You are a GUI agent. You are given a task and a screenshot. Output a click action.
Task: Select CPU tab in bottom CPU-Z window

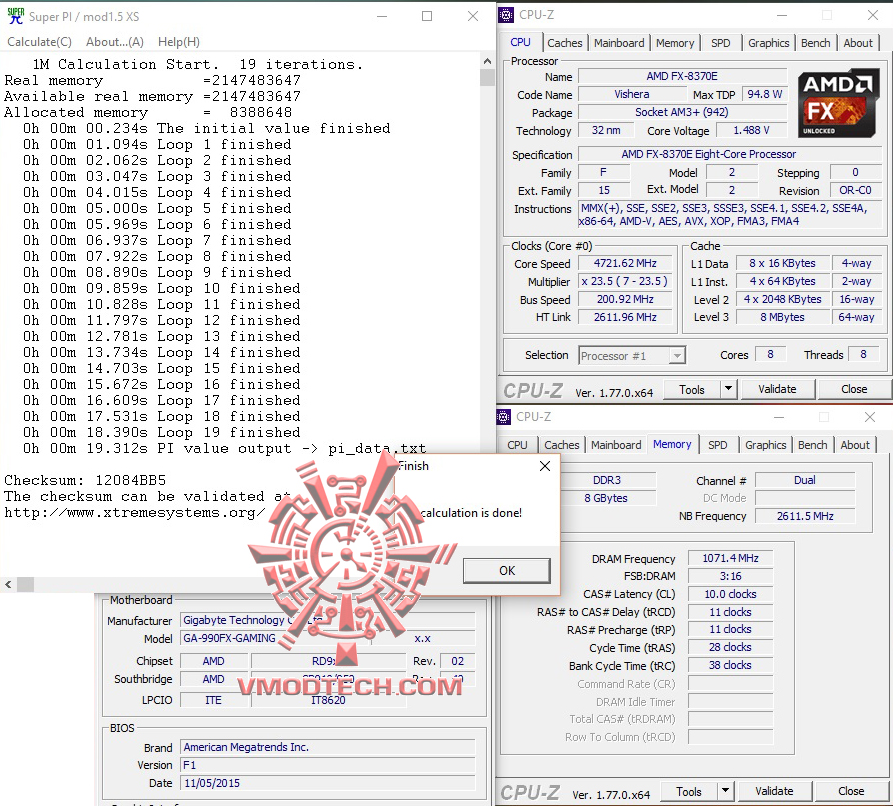517,445
